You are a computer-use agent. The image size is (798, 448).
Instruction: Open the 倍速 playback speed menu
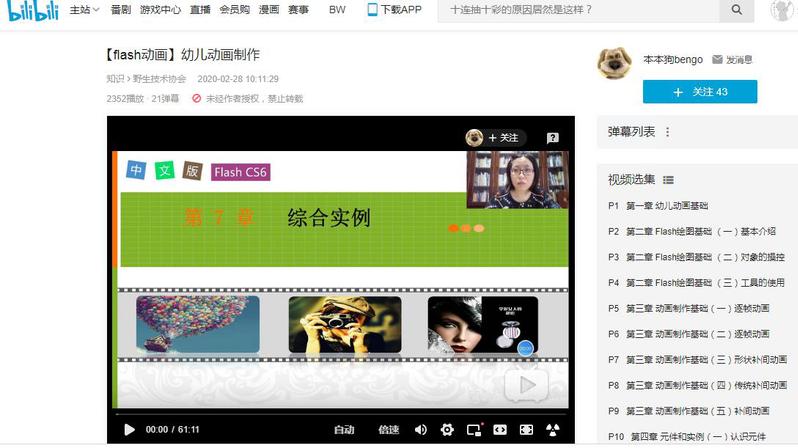pos(388,430)
